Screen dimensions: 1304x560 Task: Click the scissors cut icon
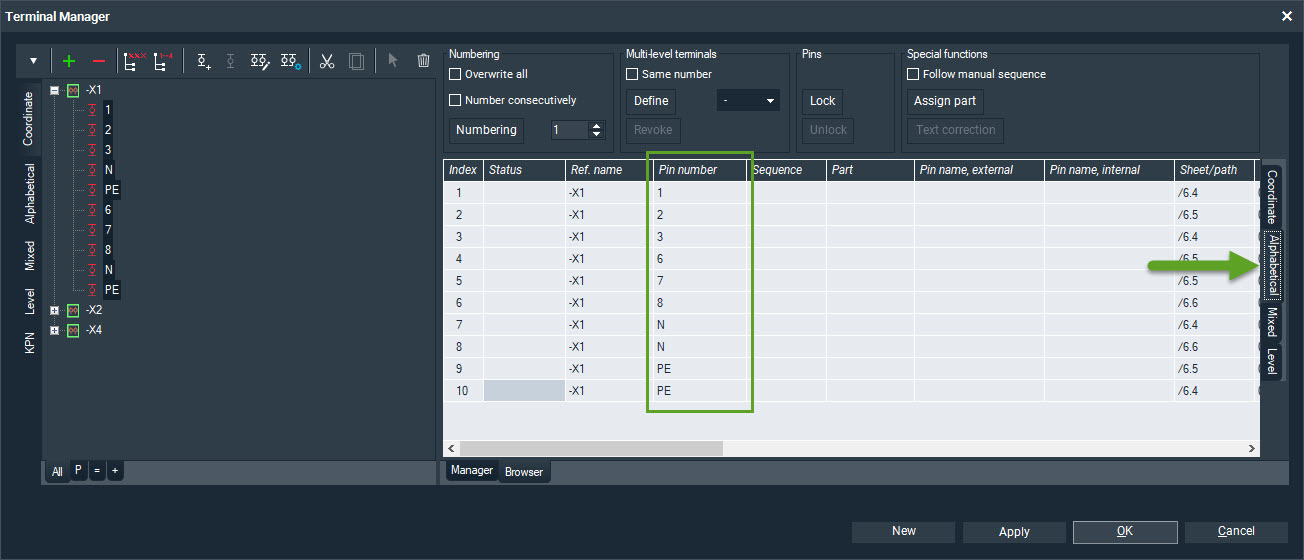click(327, 61)
